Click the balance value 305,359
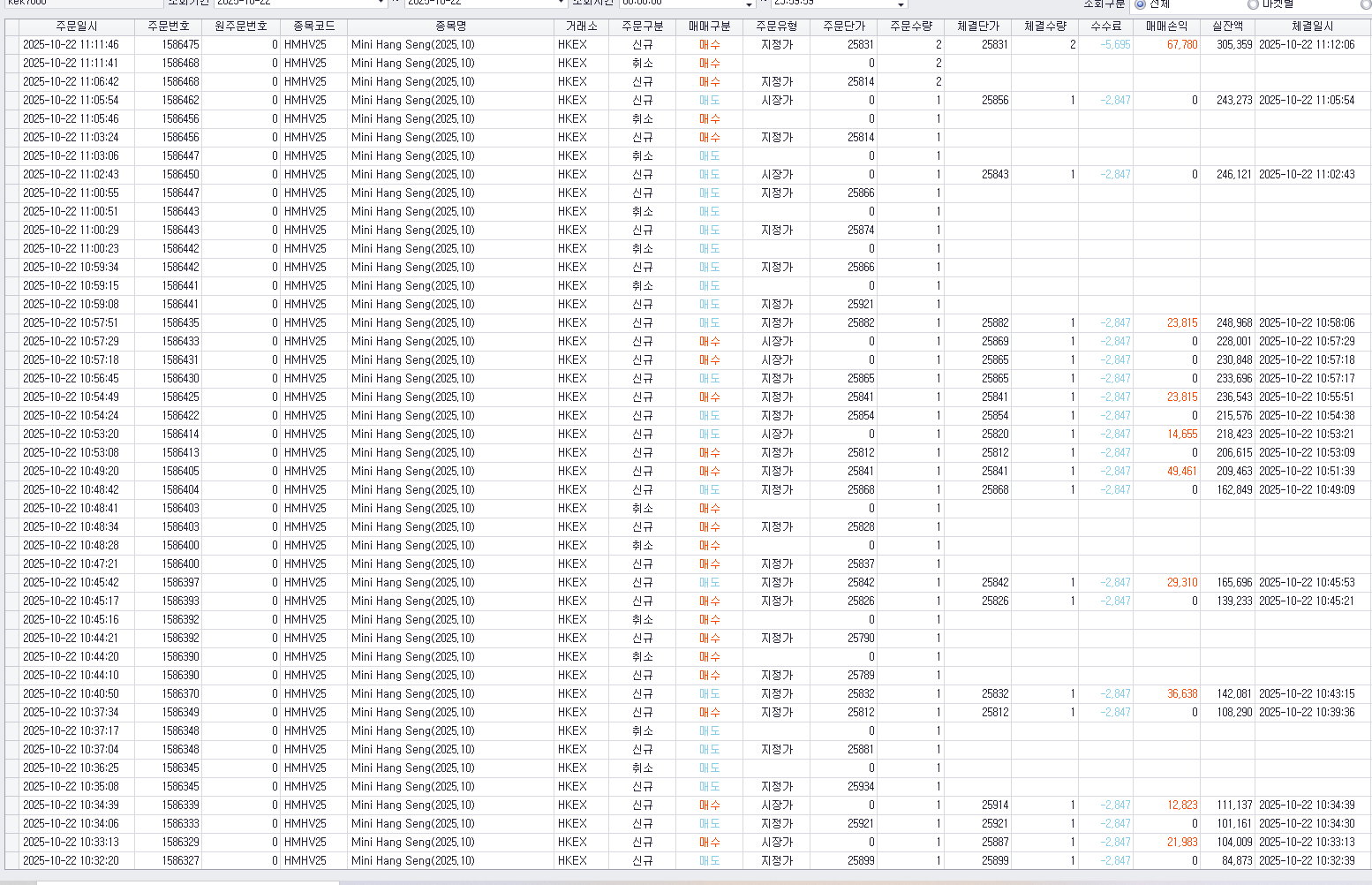Viewport: 1372px width, 885px height. (x=1234, y=44)
